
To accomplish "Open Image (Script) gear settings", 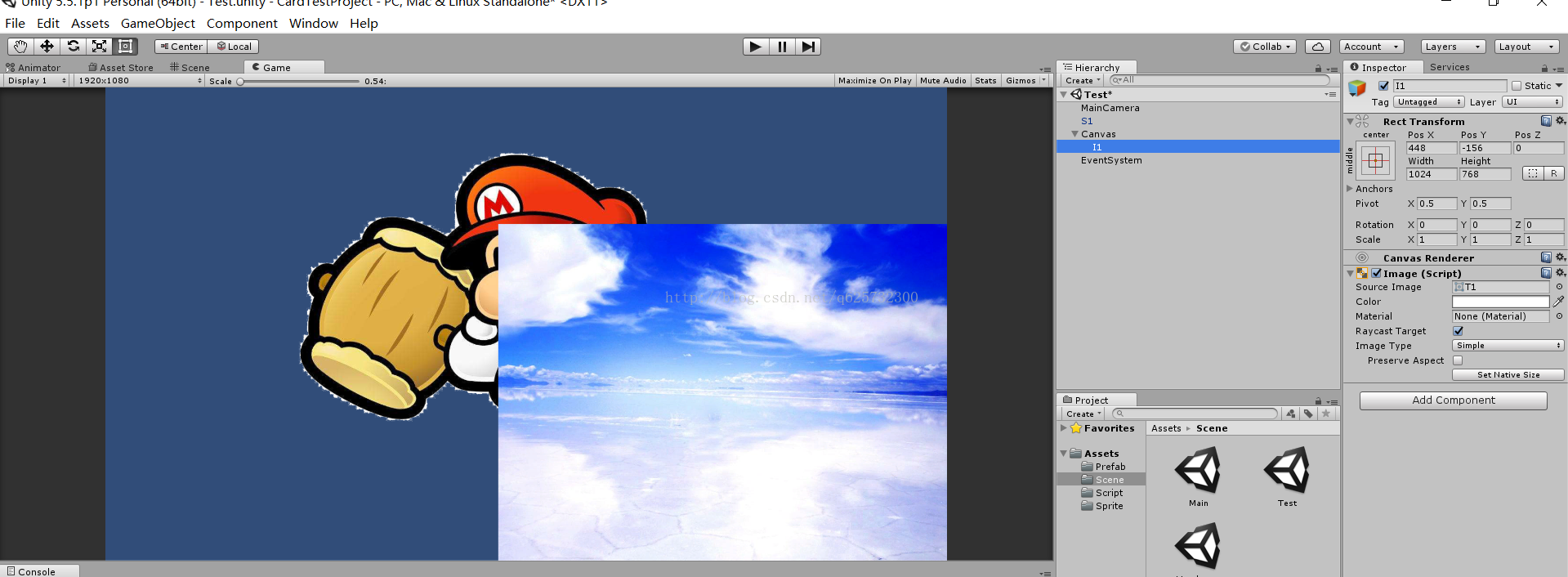I will click(x=1561, y=273).
